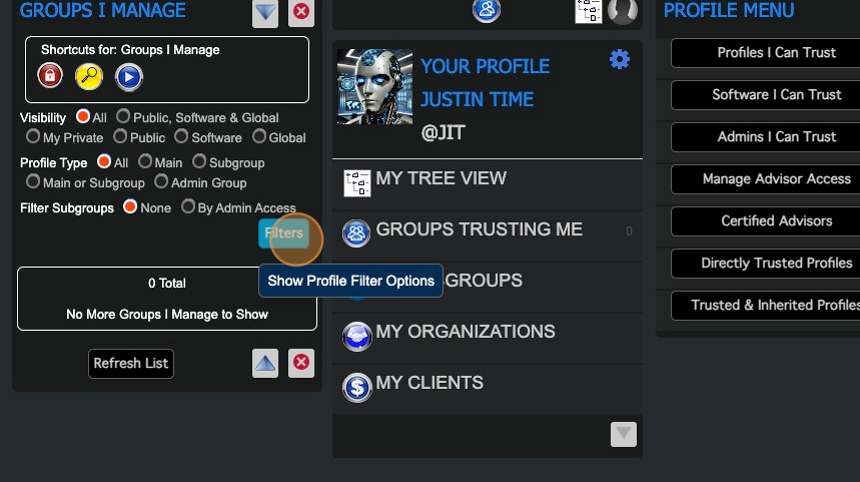Select Software visibility radio button
The width and height of the screenshot is (860, 482).
181,136
